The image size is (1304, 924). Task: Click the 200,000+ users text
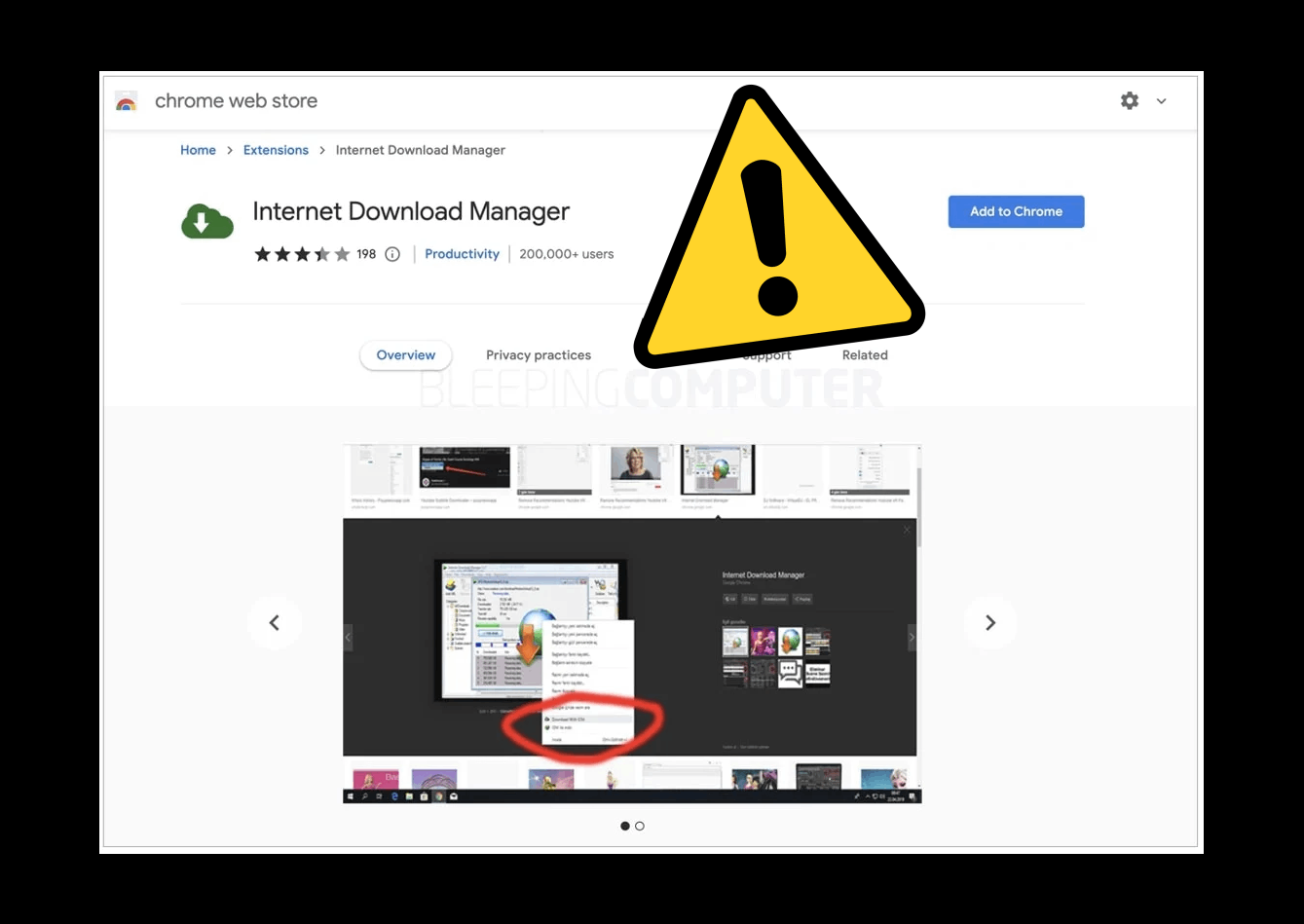[x=567, y=254]
